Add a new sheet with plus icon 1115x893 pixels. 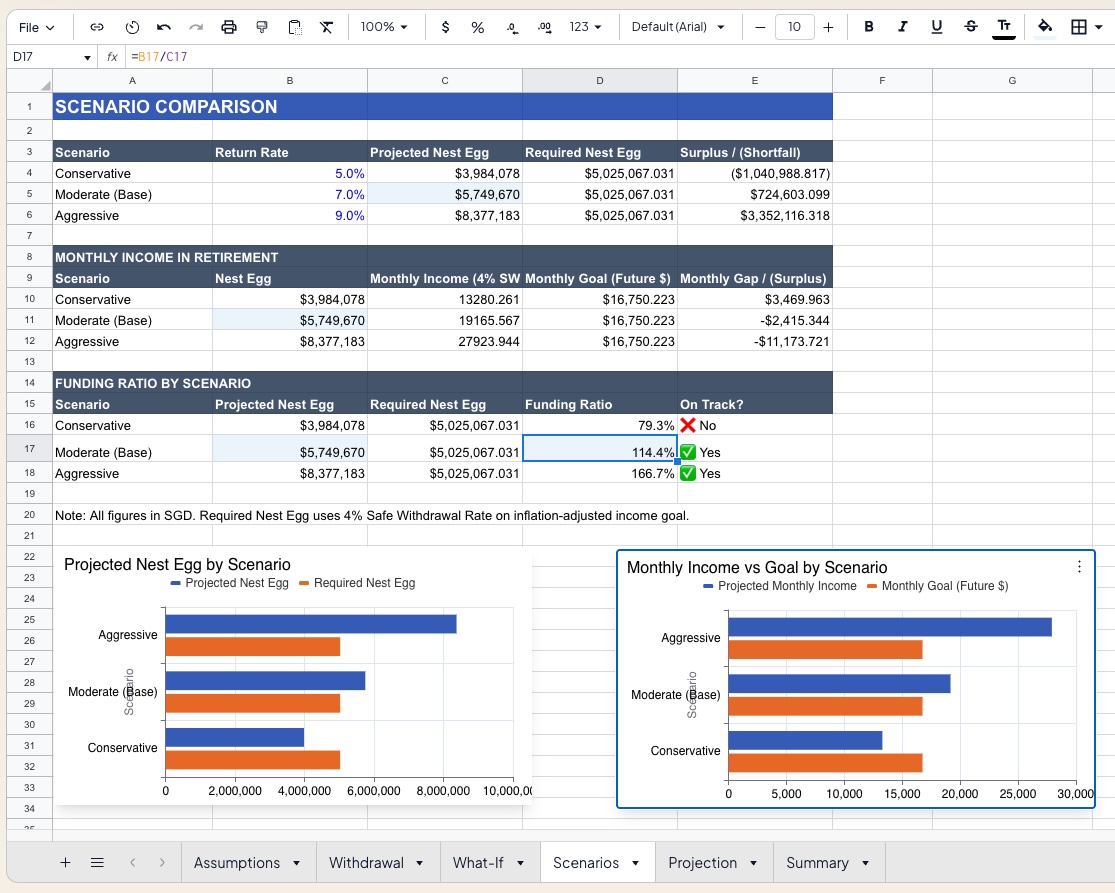click(x=65, y=862)
